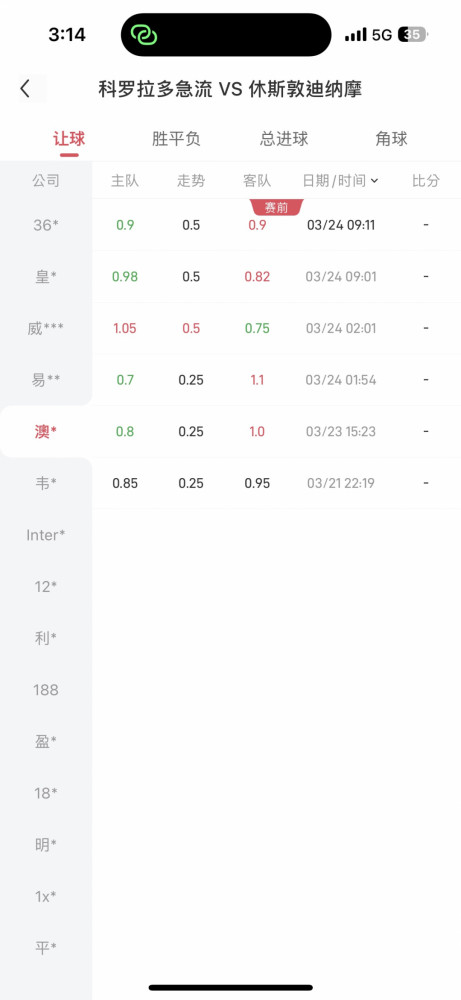Tap the 赛前 red badge
Image resolution: width=461 pixels, height=1000 pixels.
[x=277, y=207]
